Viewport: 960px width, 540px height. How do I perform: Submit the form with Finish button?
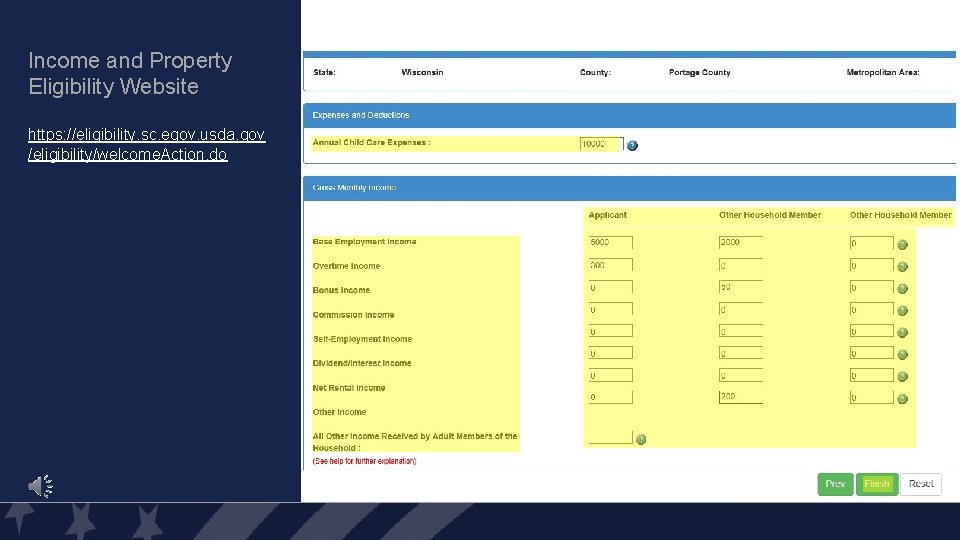877,484
